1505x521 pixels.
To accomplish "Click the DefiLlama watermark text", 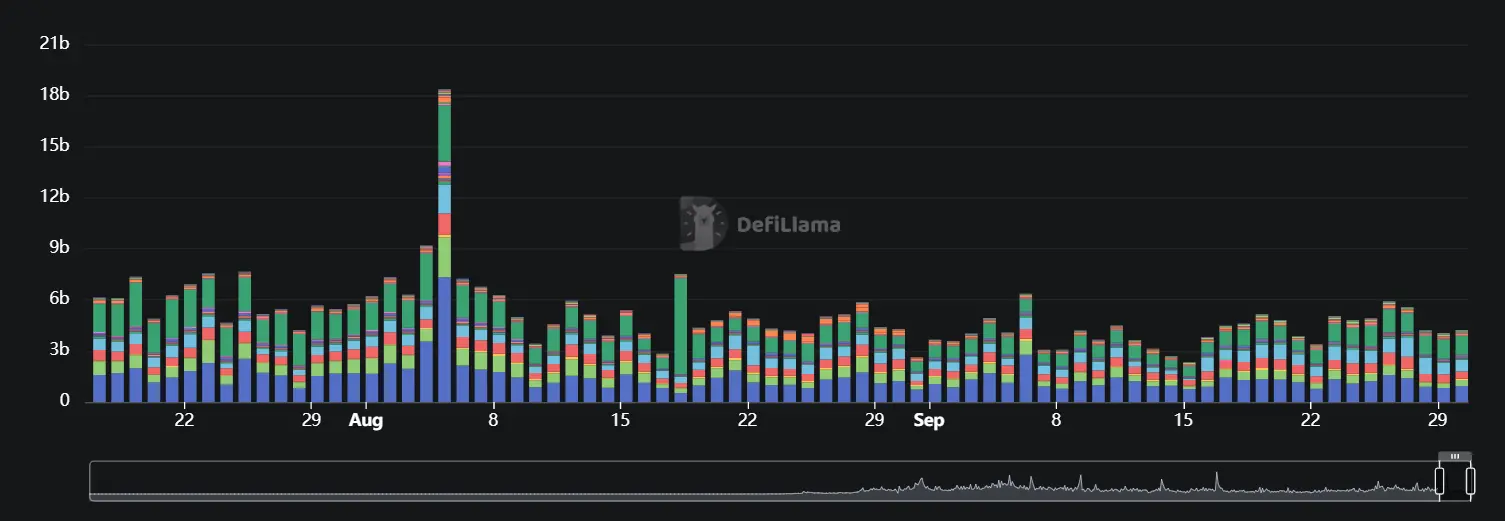I will click(x=788, y=224).
